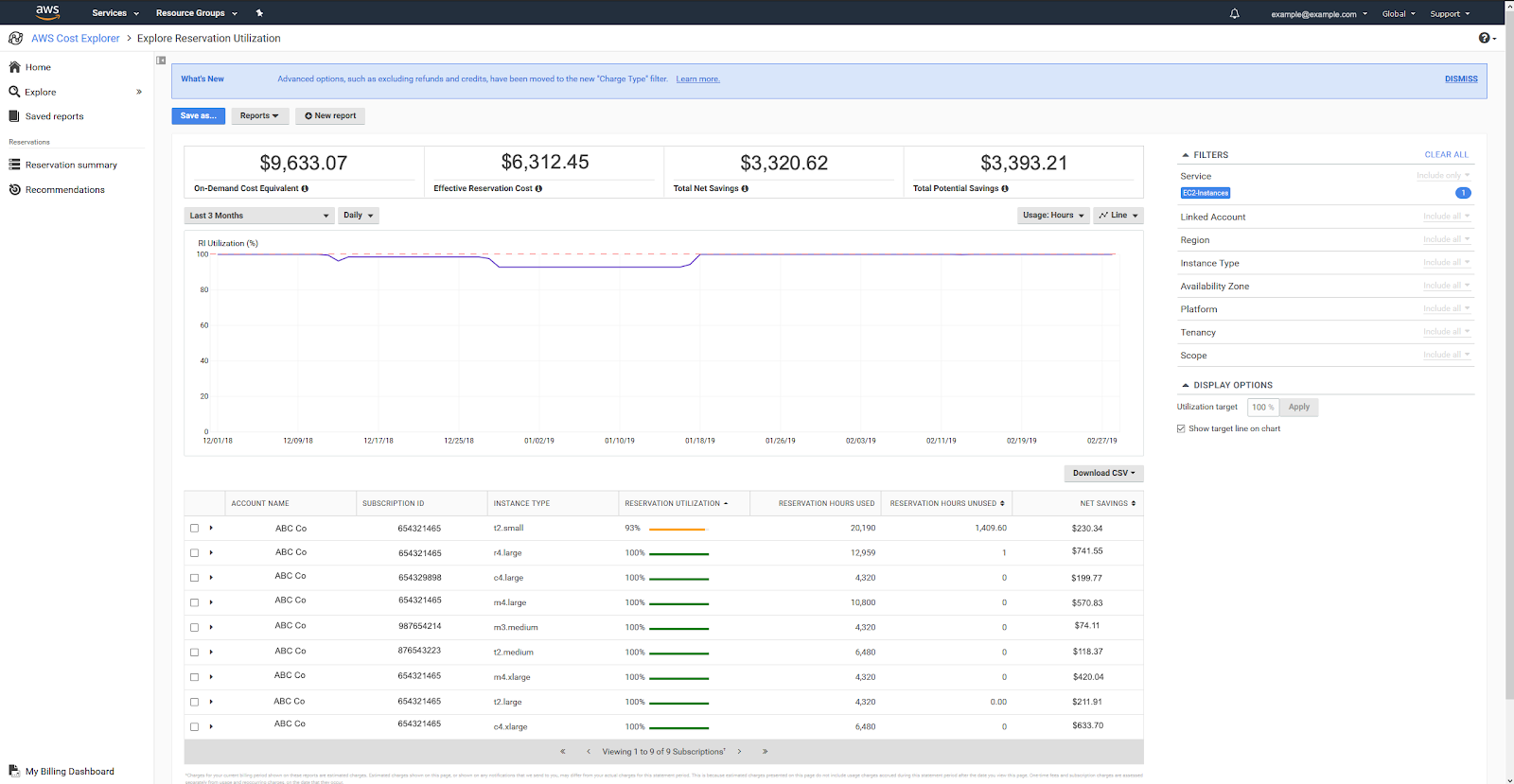The image size is (1514, 784).
Task: Click the Utilization target input field
Action: tap(1261, 408)
